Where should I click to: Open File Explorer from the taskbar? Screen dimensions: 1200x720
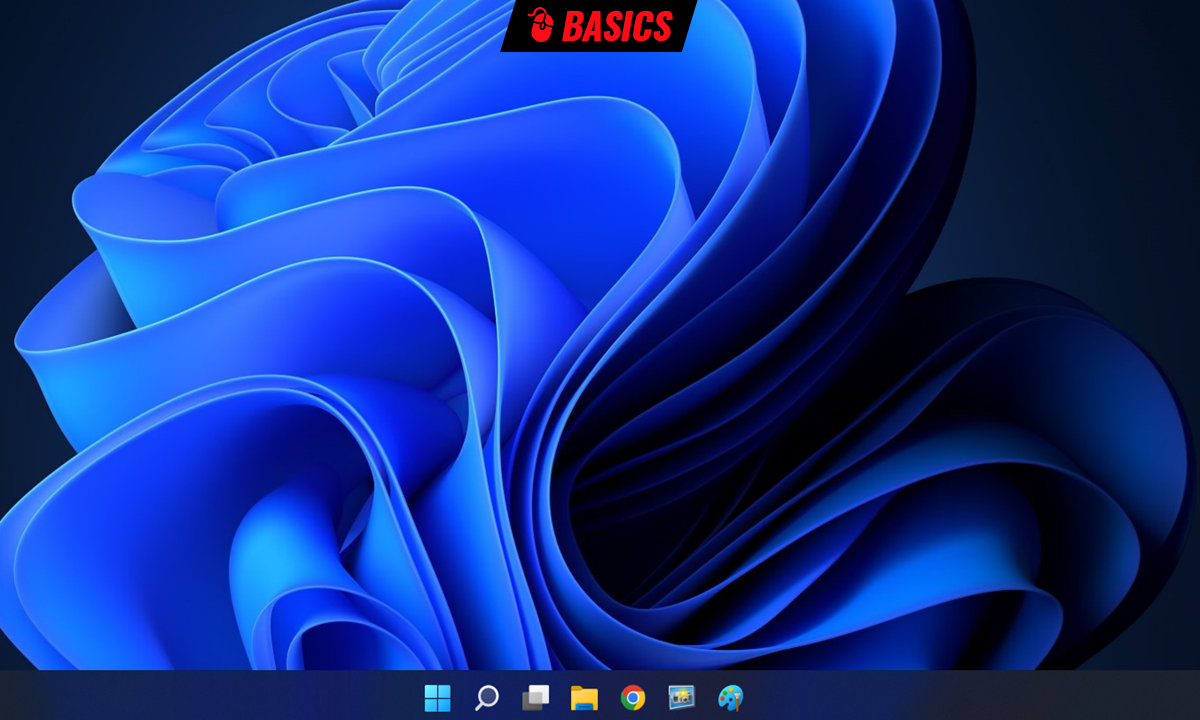[x=585, y=697]
